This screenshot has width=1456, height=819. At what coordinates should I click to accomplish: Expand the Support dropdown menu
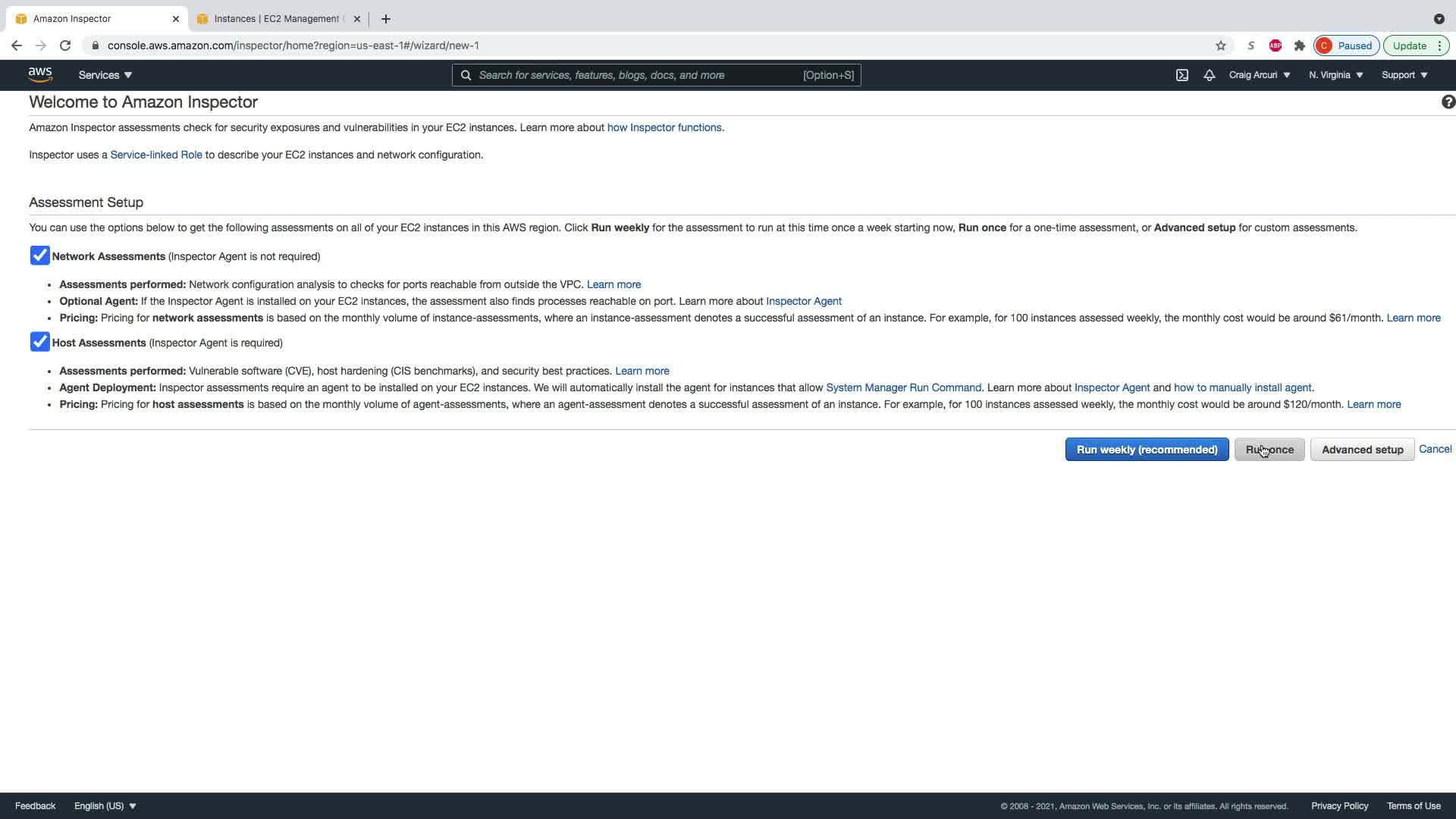pos(1404,75)
